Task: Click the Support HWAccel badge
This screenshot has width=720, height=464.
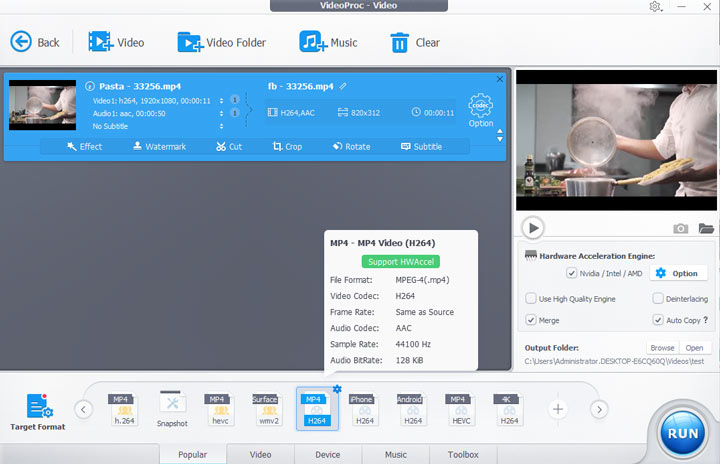Action: [400, 261]
